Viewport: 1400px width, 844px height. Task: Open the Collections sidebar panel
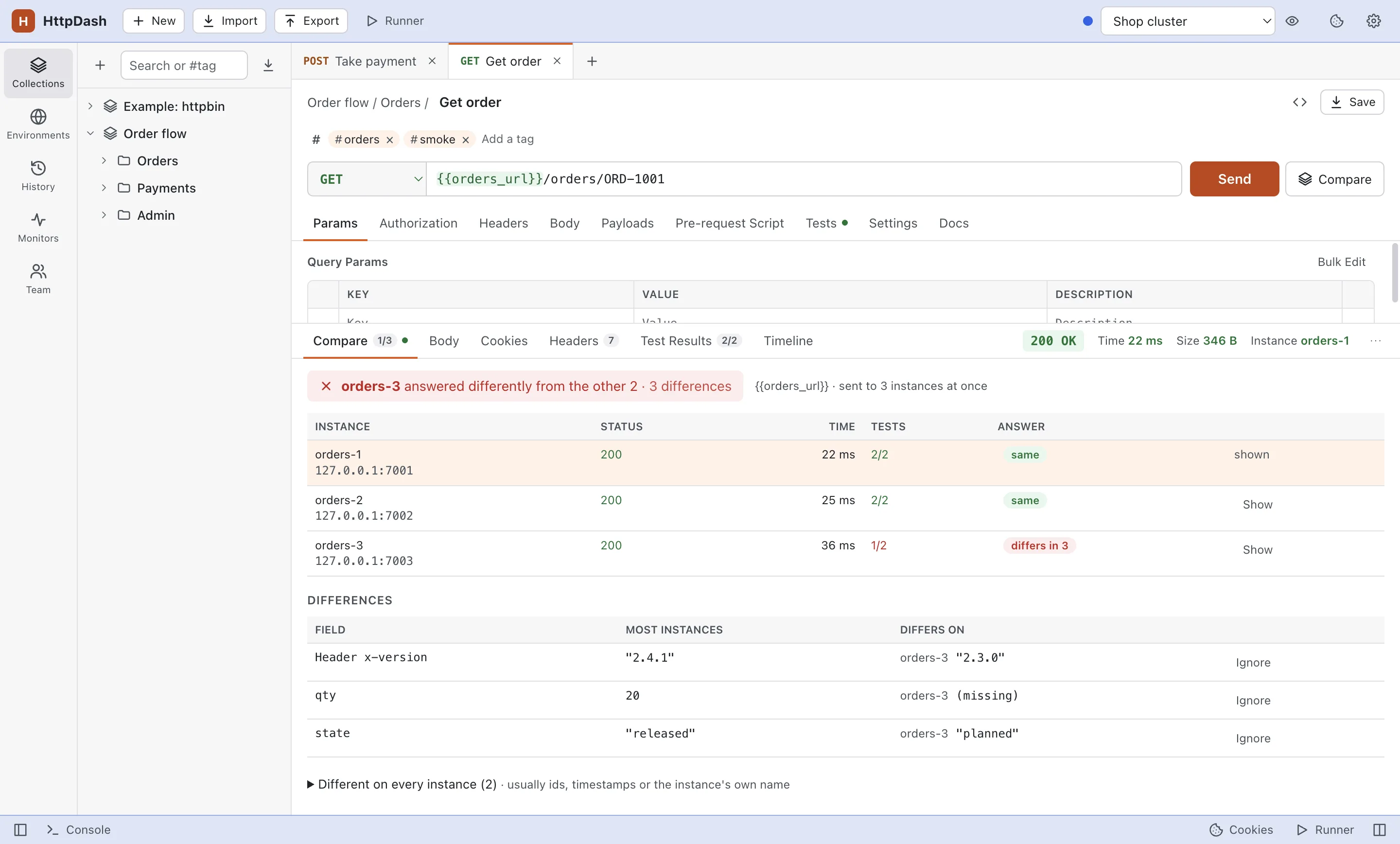[38, 73]
